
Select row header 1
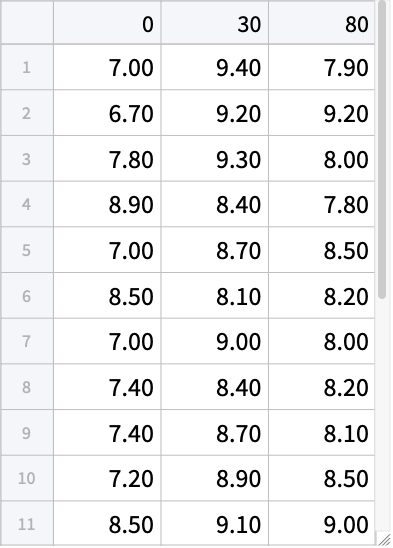pos(27,67)
